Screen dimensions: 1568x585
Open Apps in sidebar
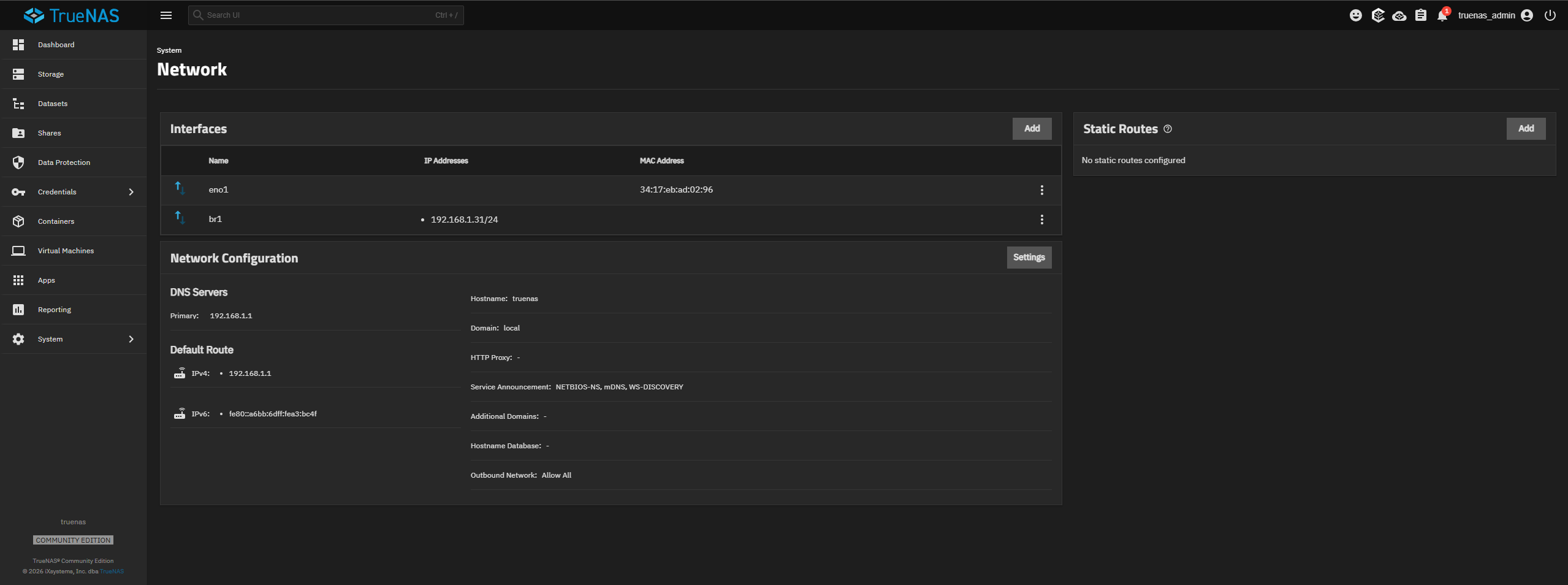click(x=74, y=280)
